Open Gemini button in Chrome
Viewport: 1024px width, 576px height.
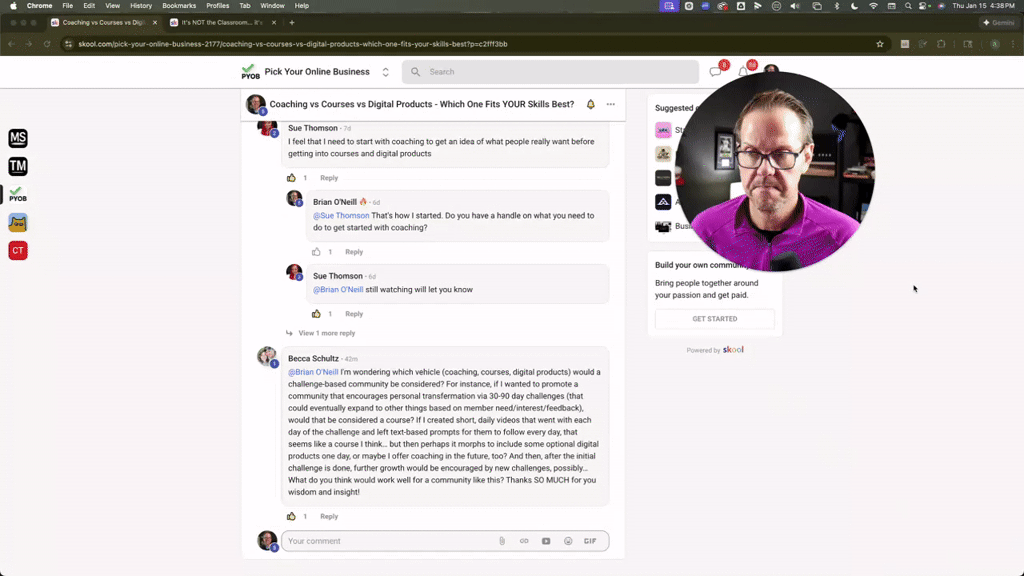point(999,22)
